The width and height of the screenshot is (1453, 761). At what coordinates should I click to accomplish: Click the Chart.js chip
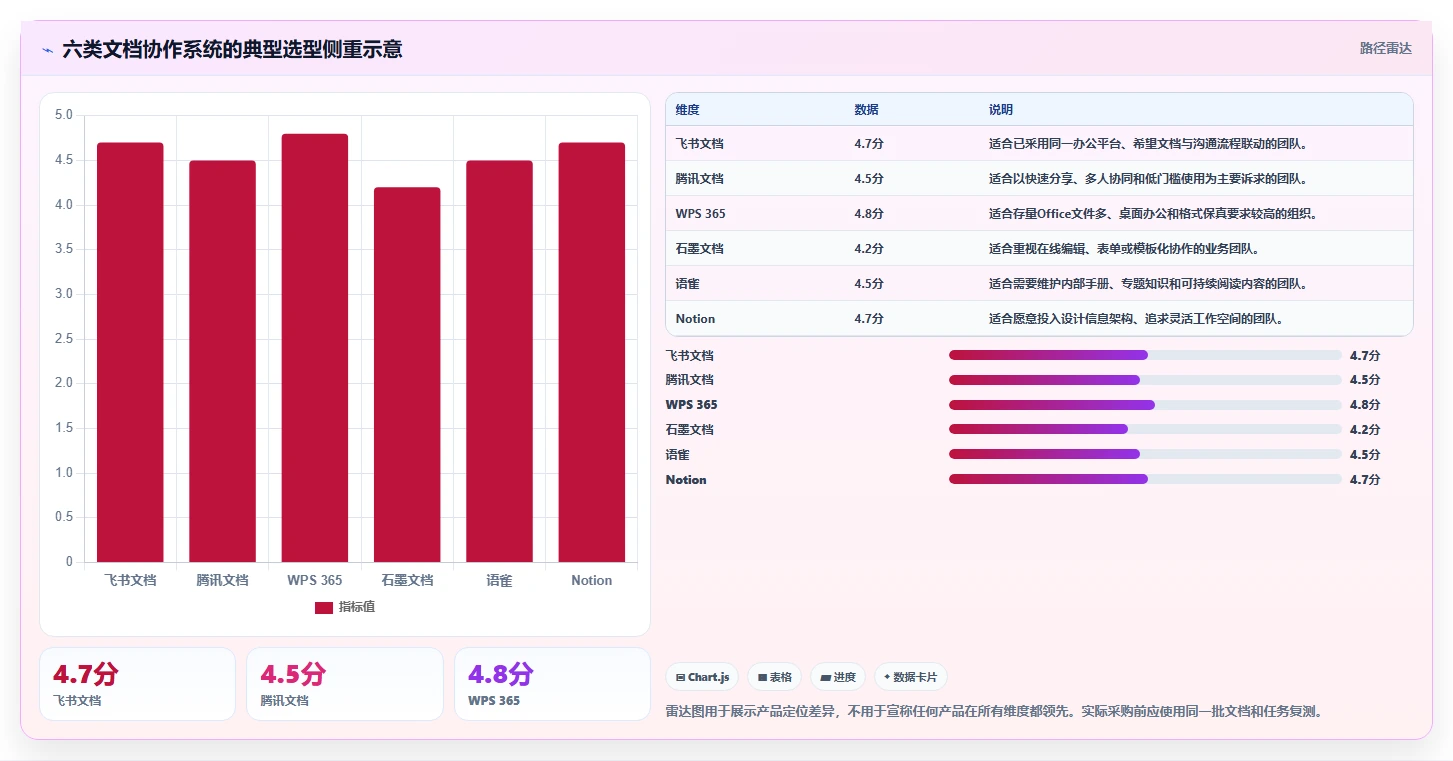point(702,677)
